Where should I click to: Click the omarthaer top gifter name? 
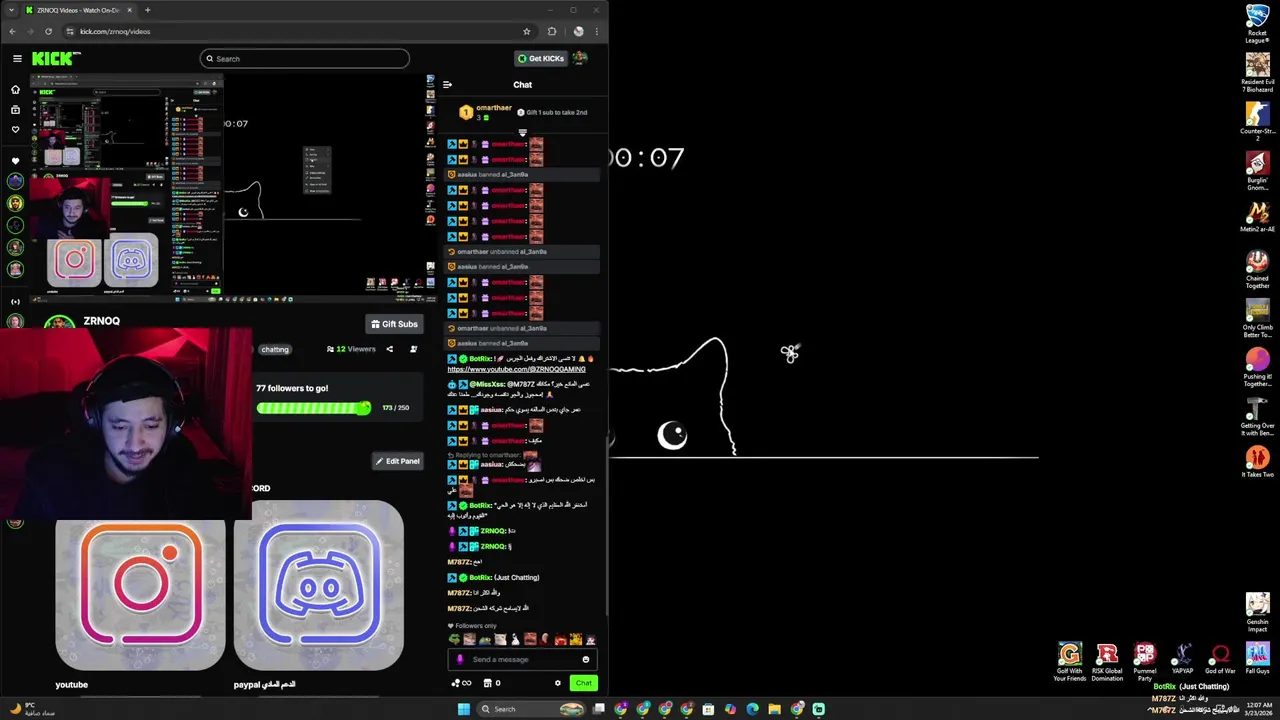pyautogui.click(x=494, y=108)
